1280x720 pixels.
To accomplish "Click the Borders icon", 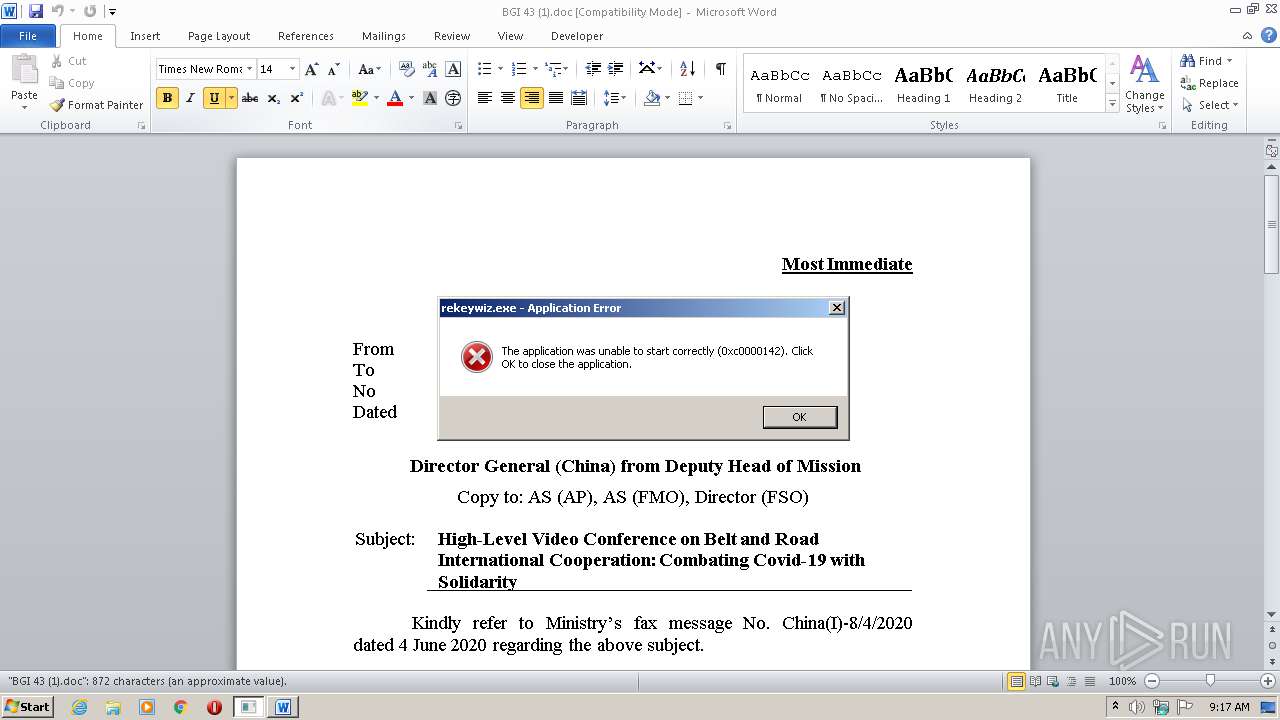I will pyautogui.click(x=685, y=98).
